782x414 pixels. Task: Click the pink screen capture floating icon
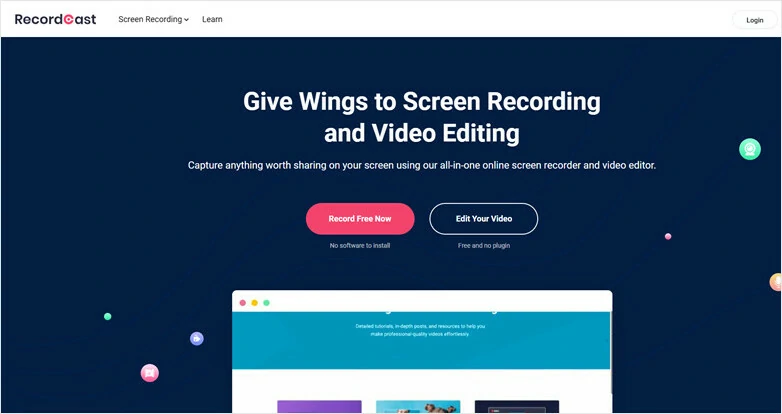[x=150, y=373]
